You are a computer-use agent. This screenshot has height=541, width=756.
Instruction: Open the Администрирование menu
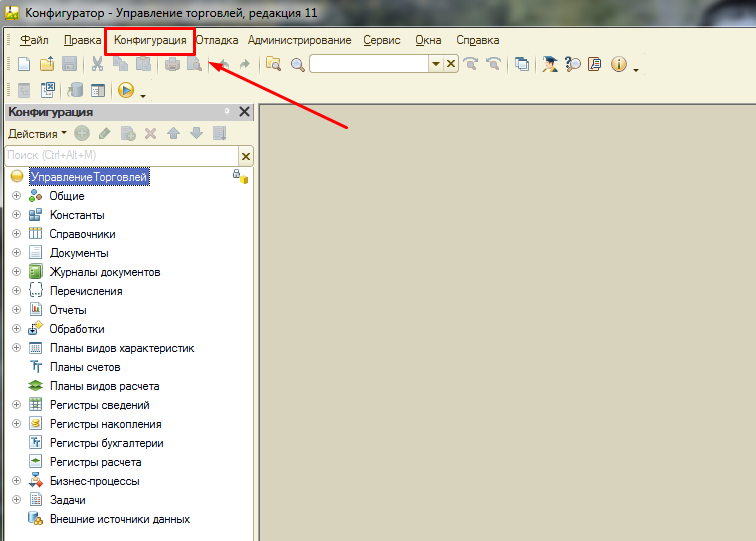tap(299, 40)
